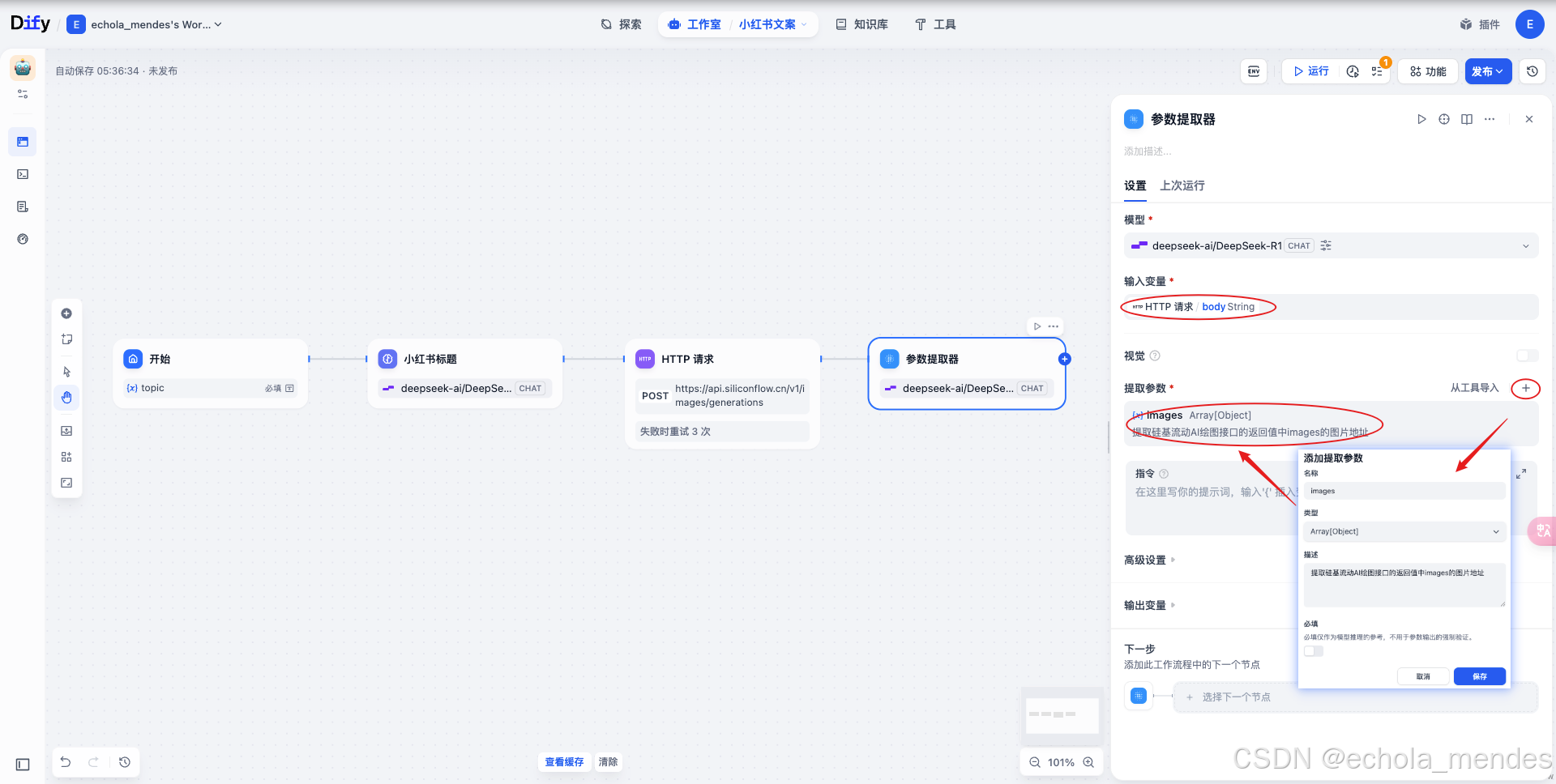Click the organize nodes grid tool icon

66,457
